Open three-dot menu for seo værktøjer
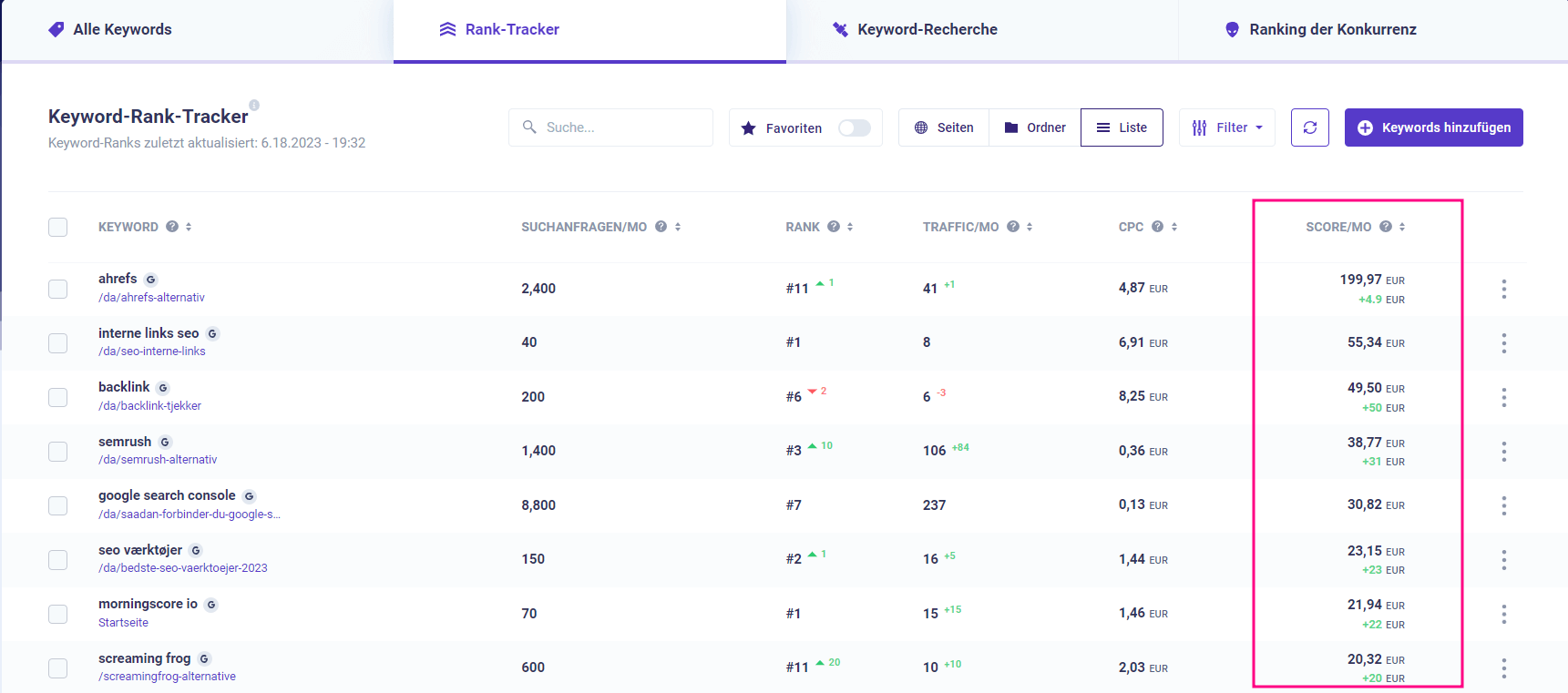The image size is (1568, 693). pyautogui.click(x=1503, y=560)
